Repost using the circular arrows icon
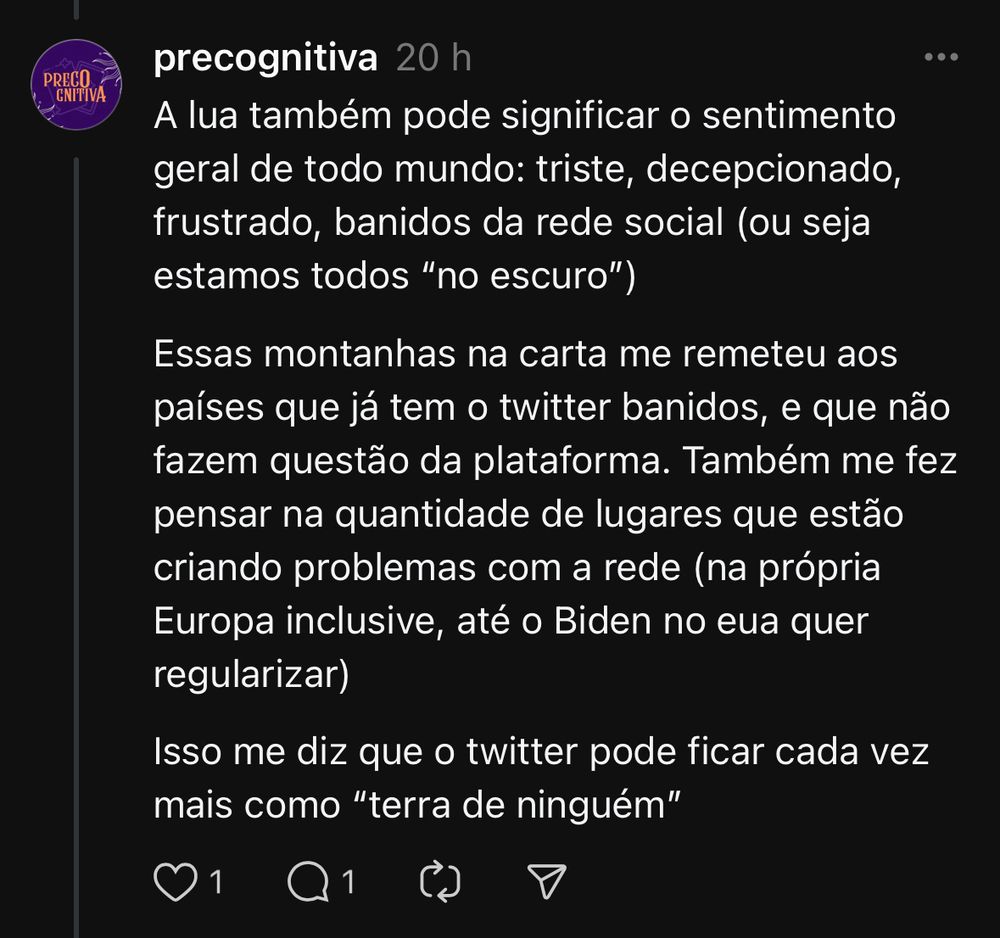The width and height of the screenshot is (1000, 938). pos(440,882)
